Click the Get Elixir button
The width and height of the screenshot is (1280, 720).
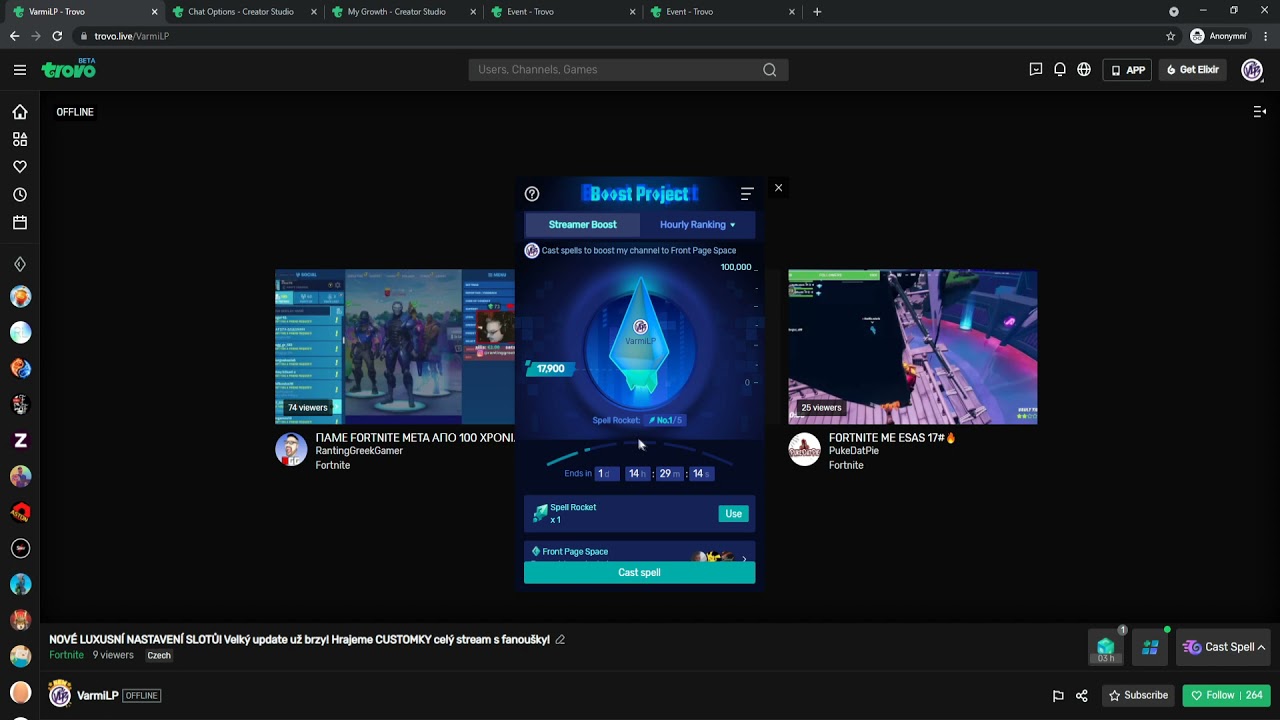(x=1193, y=70)
